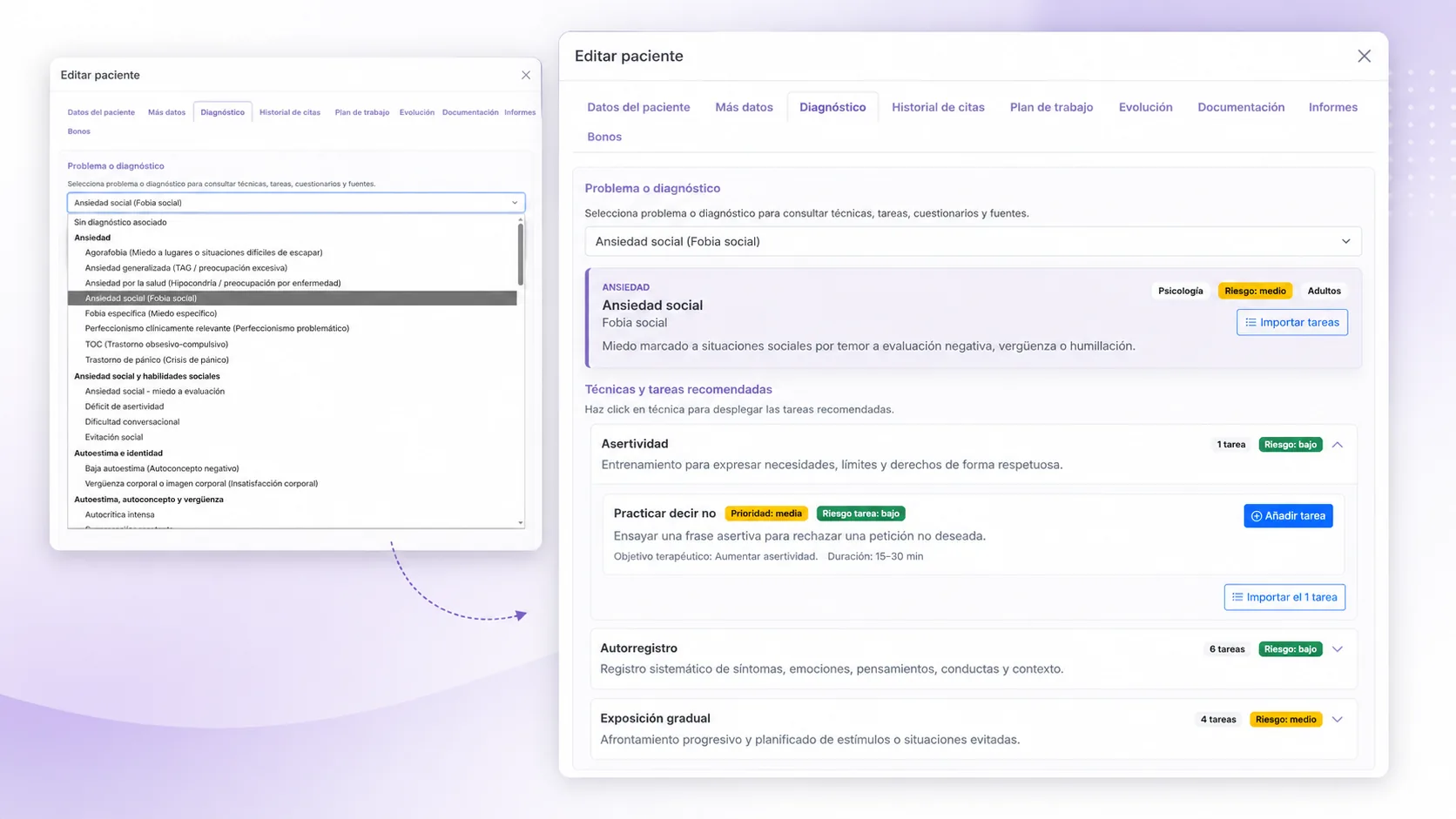Open Más datos tab in large dialog
The width and height of the screenshot is (1456, 819).
pyautogui.click(x=744, y=107)
